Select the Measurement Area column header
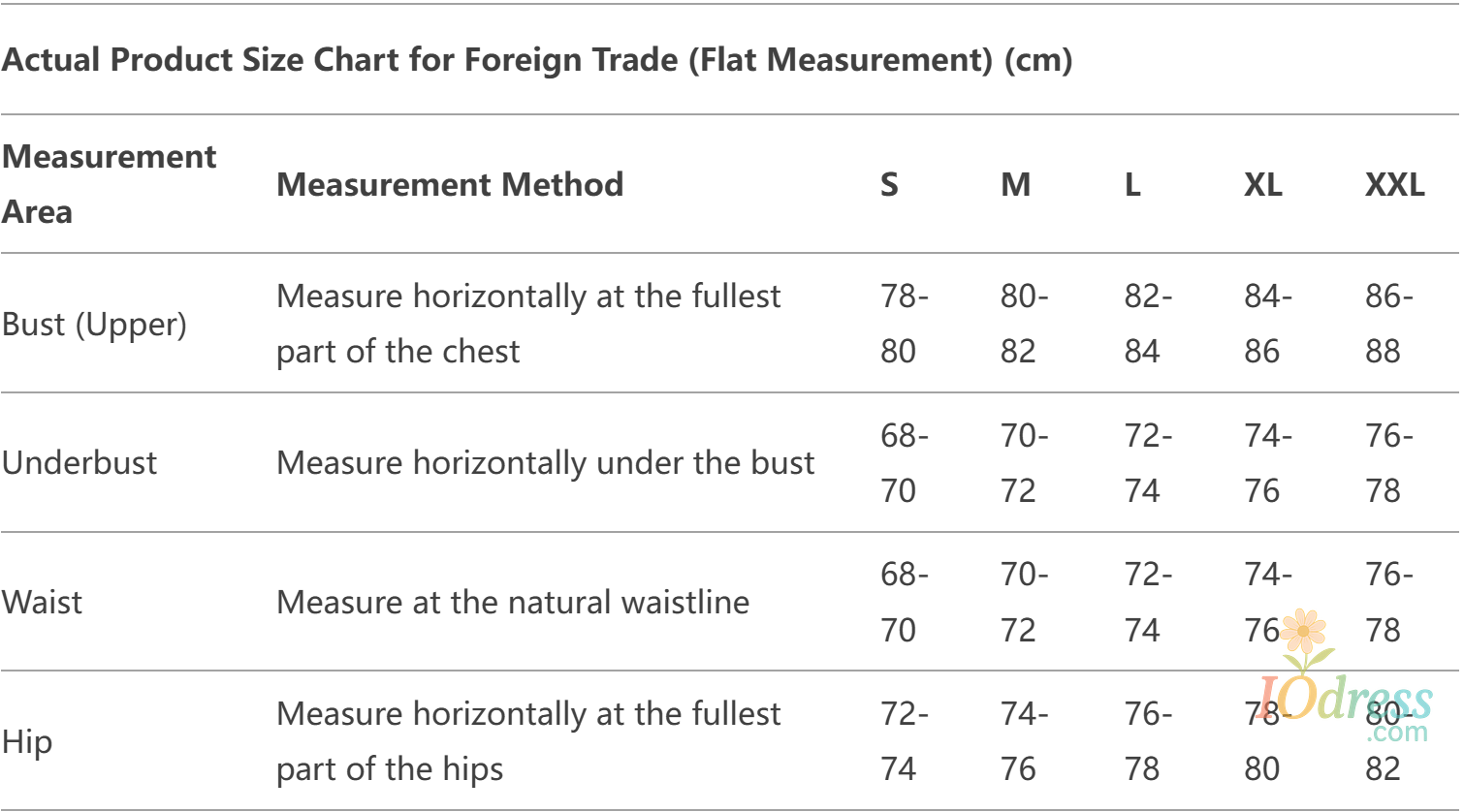Viewport: 1464px width, 812px height. click(109, 184)
